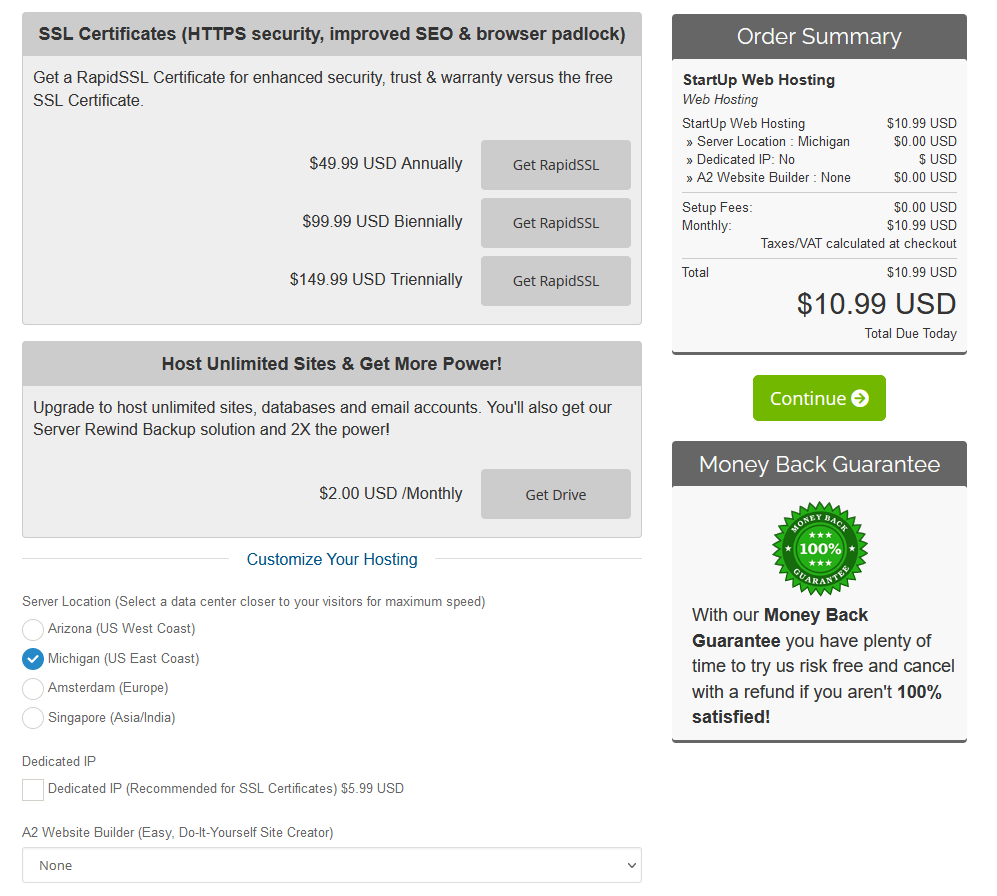Pick Singapore (Asia/India) server location
Viewport: 997px width, 896px height.
33,718
